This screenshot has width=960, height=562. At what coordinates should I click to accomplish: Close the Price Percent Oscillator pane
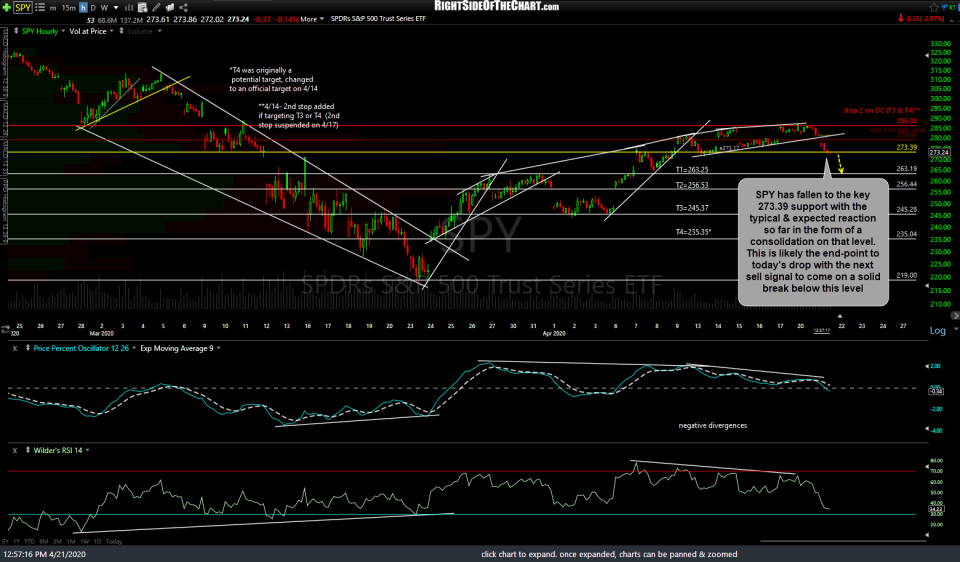[x=15, y=348]
